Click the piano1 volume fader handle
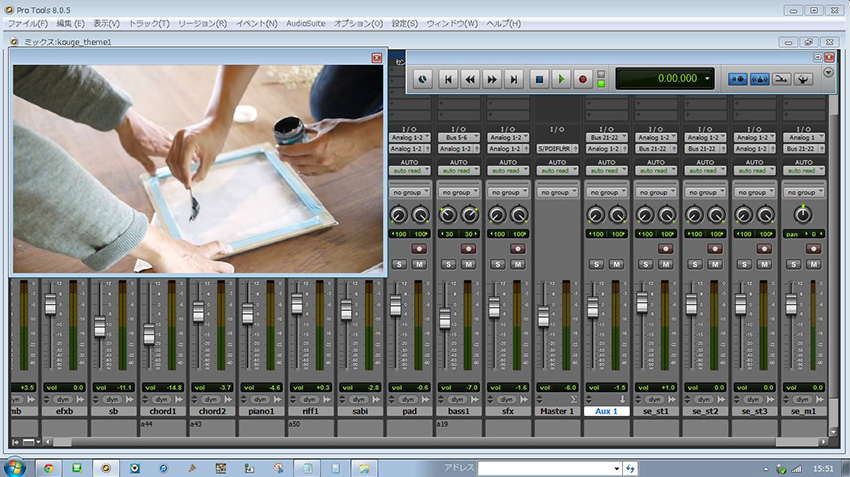The image size is (850, 477). (x=246, y=314)
